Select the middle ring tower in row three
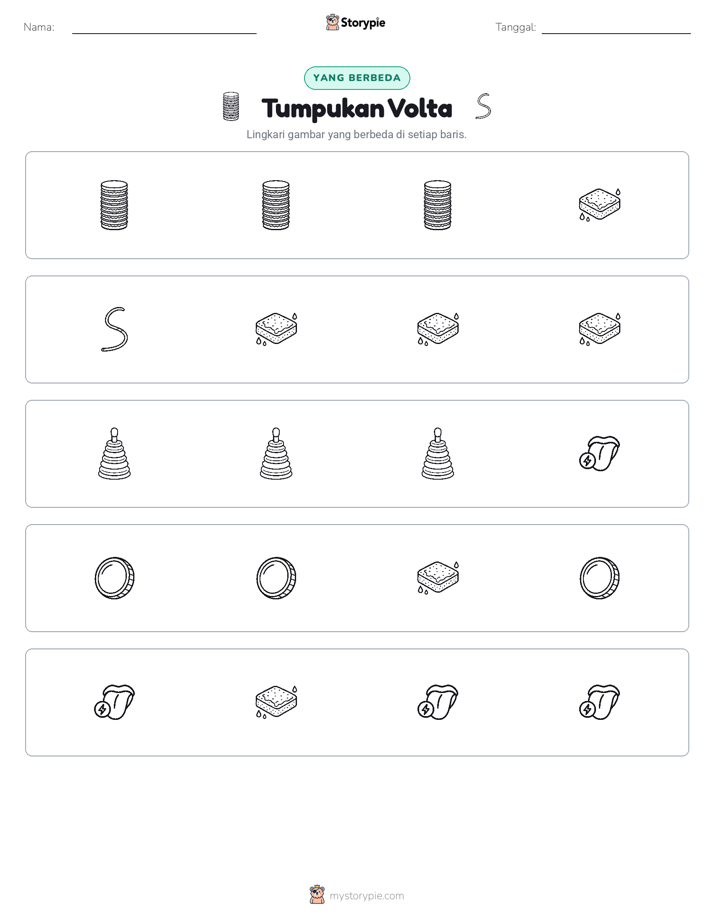 coord(276,453)
